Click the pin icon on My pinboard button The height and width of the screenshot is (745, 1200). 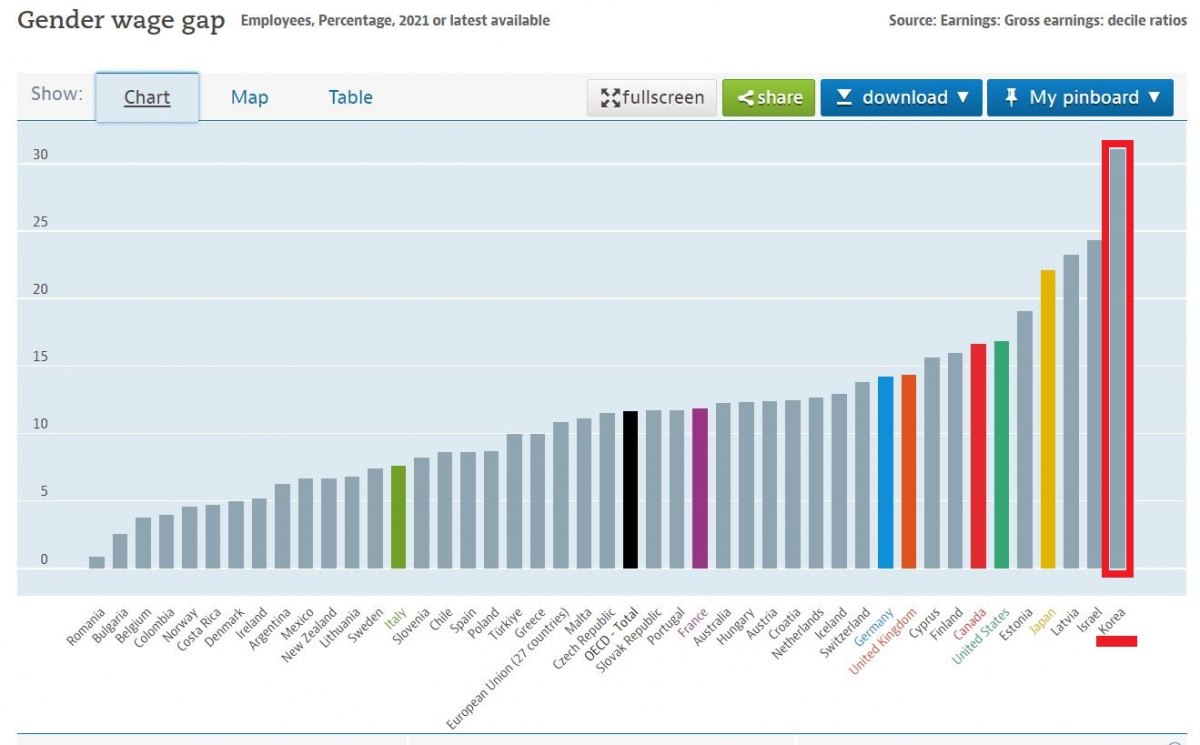pyautogui.click(x=1012, y=97)
